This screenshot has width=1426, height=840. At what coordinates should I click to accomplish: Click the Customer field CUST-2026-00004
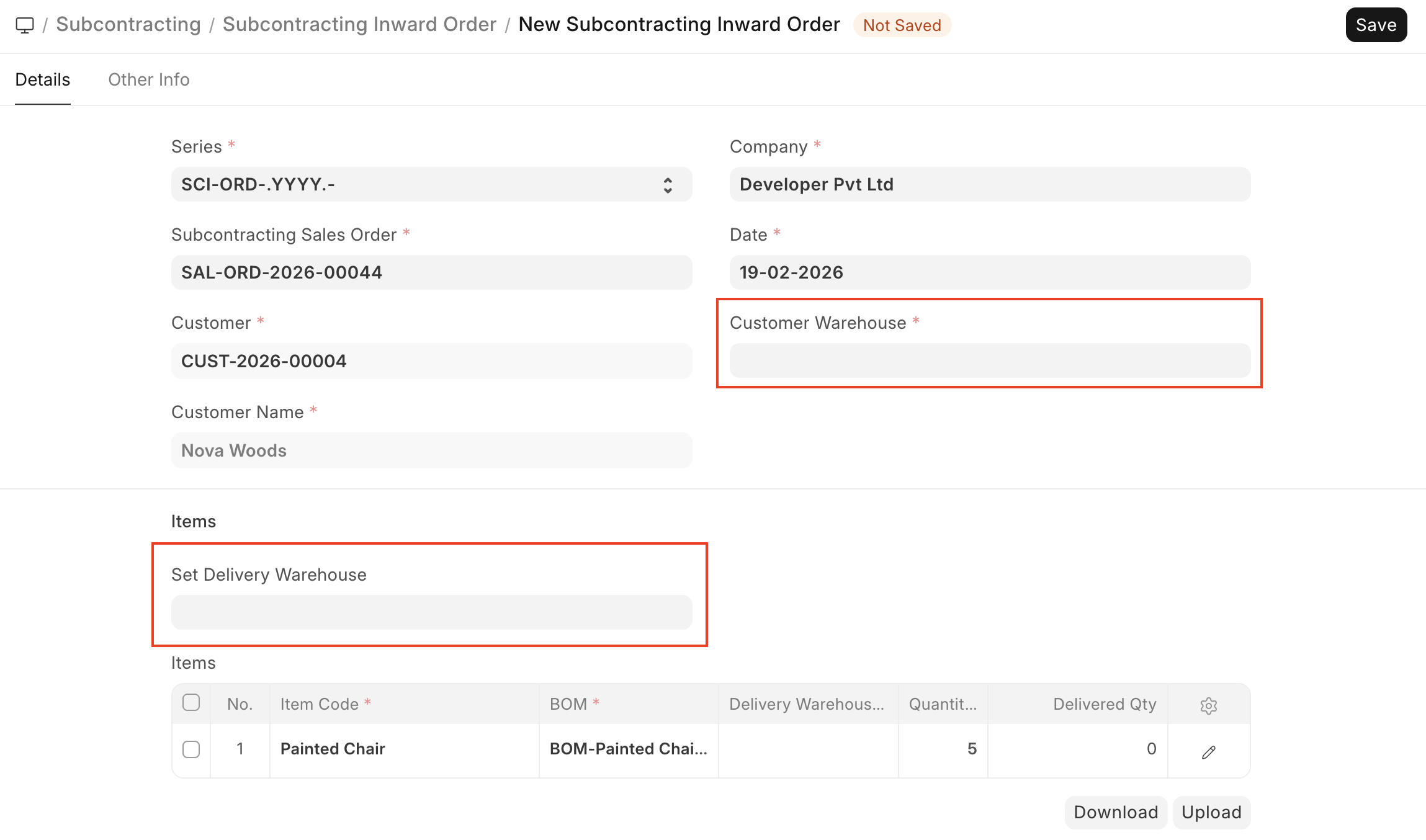tap(431, 361)
